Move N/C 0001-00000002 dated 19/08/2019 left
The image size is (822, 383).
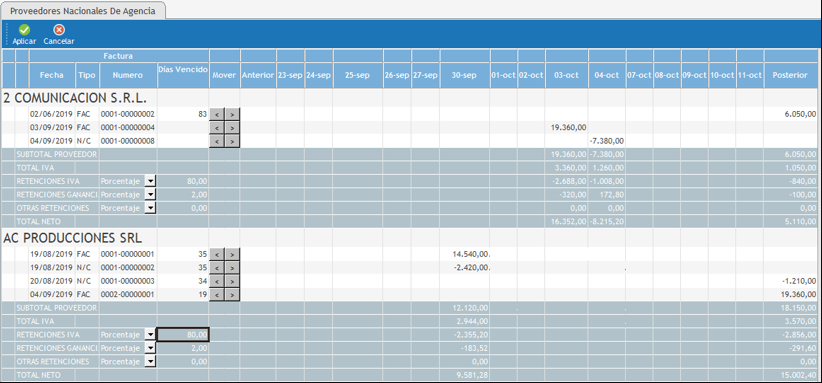pyautogui.click(x=217, y=268)
